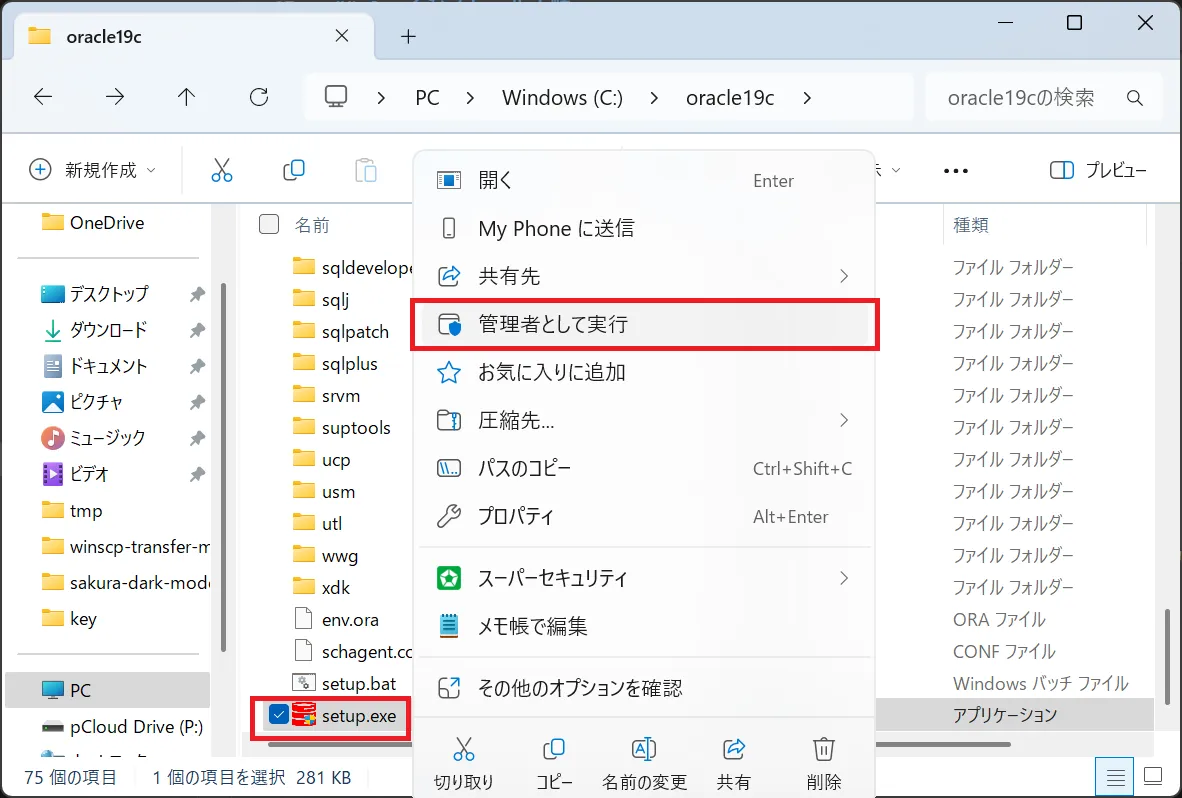This screenshot has height=798, width=1182.
Task: Click the setup.exe application icon
Action: (x=304, y=715)
